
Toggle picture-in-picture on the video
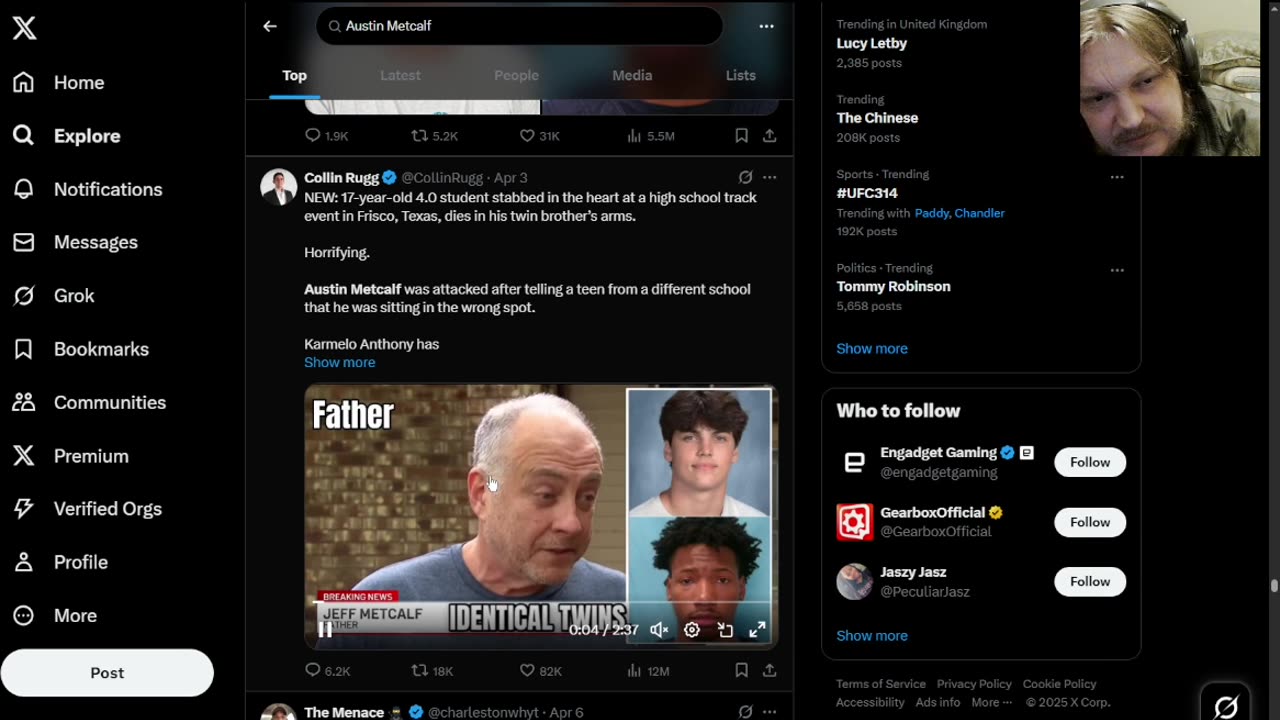tap(725, 629)
